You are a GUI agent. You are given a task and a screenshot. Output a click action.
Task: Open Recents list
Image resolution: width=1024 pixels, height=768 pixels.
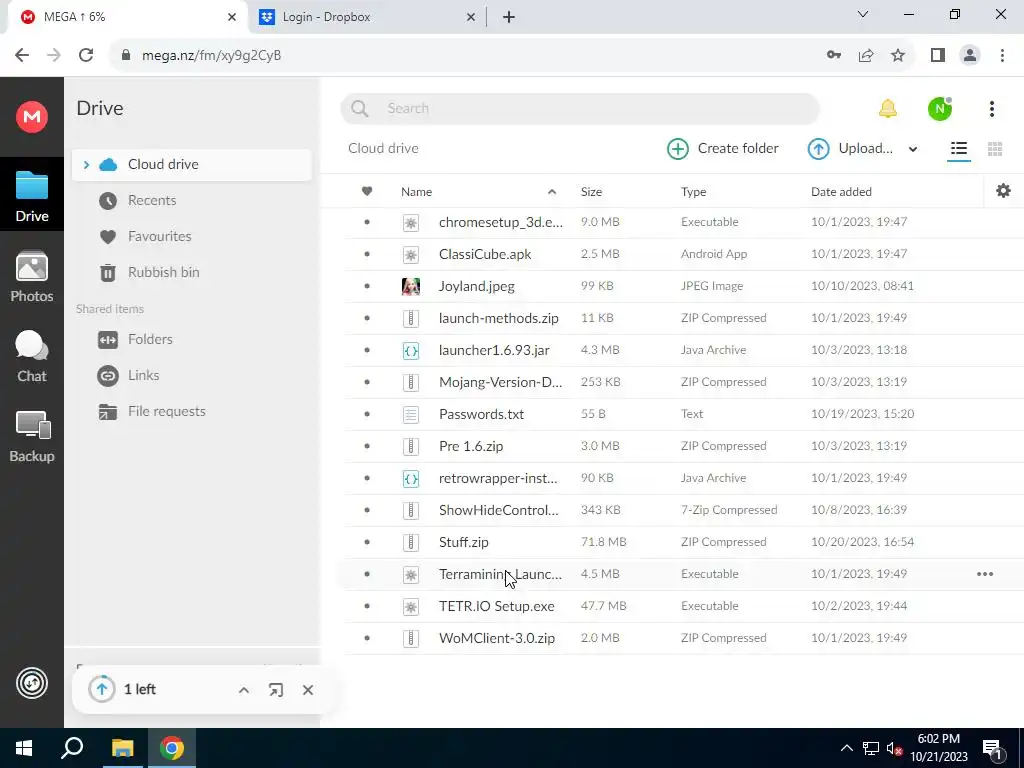coord(152,200)
